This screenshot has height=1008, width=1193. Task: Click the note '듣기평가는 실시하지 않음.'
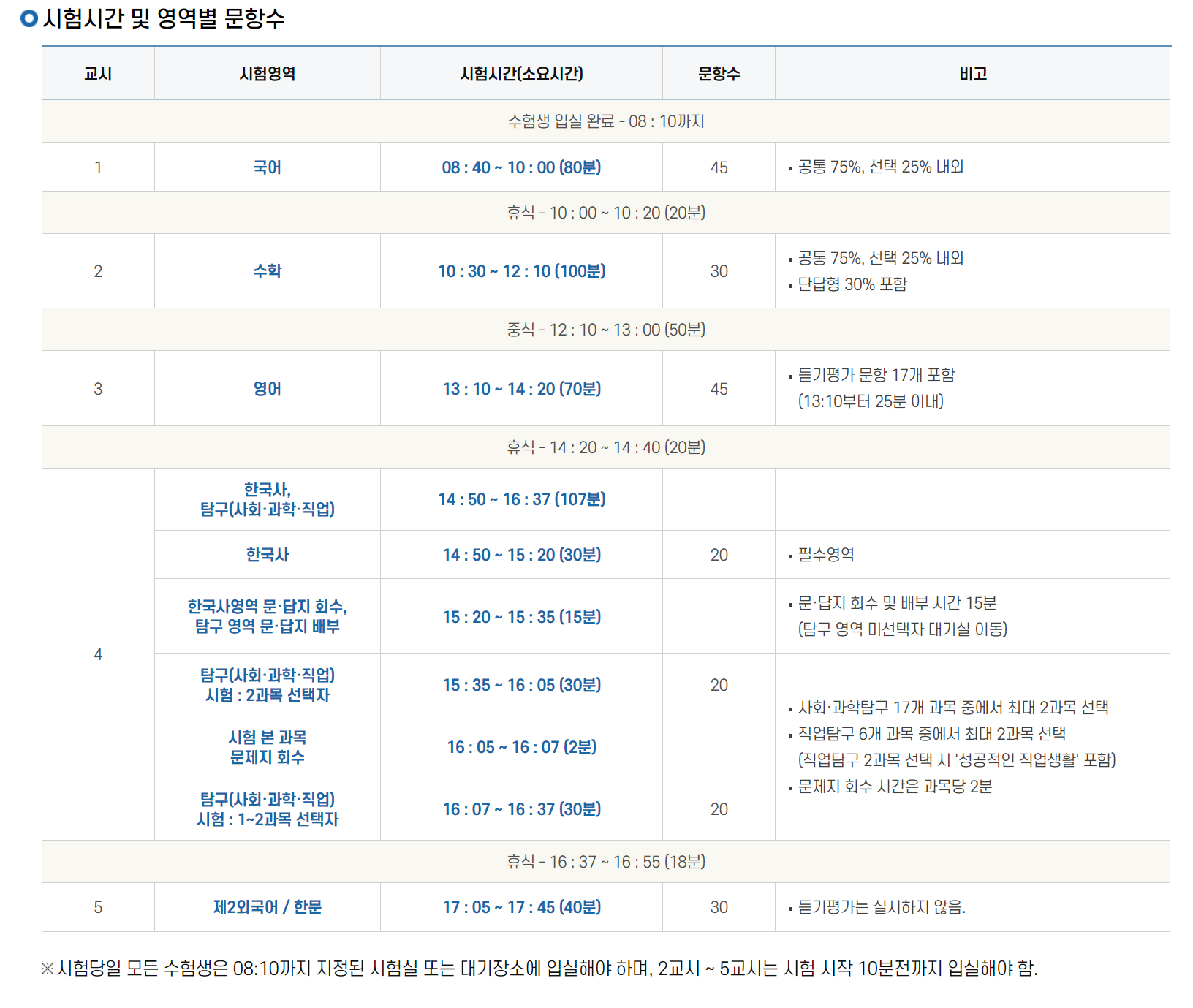tap(882, 907)
